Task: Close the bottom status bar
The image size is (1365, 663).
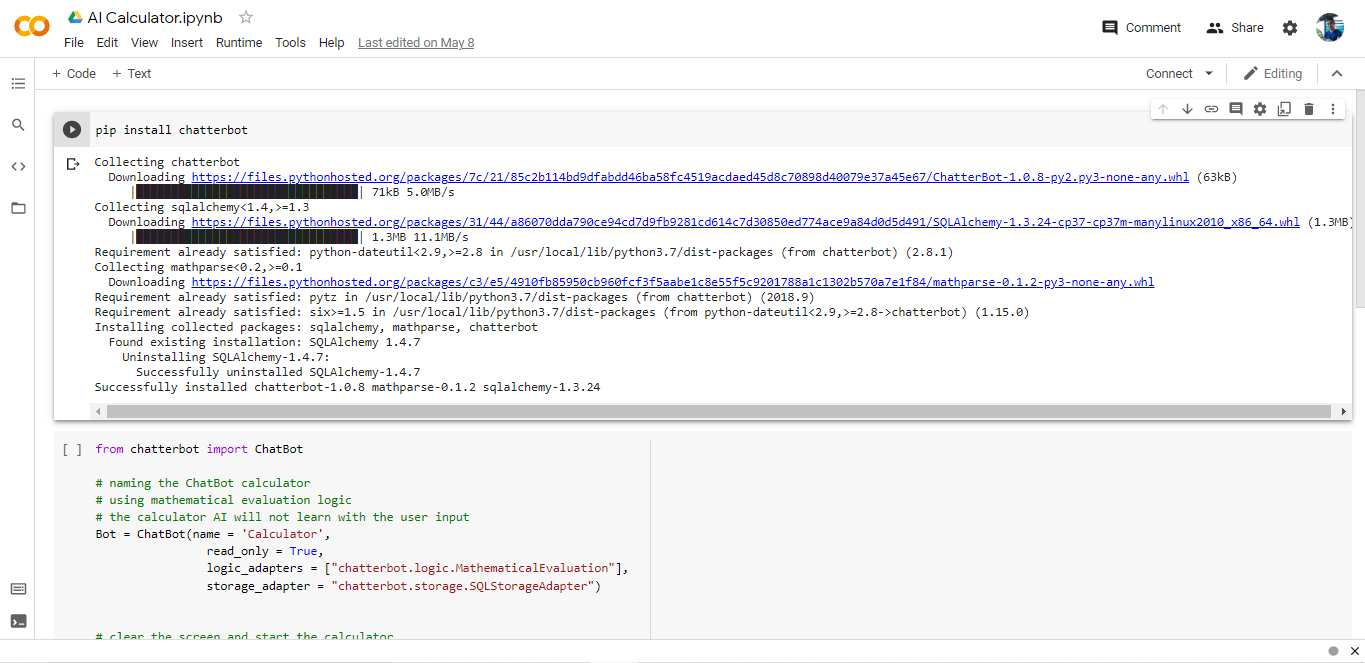Action: (x=1354, y=651)
